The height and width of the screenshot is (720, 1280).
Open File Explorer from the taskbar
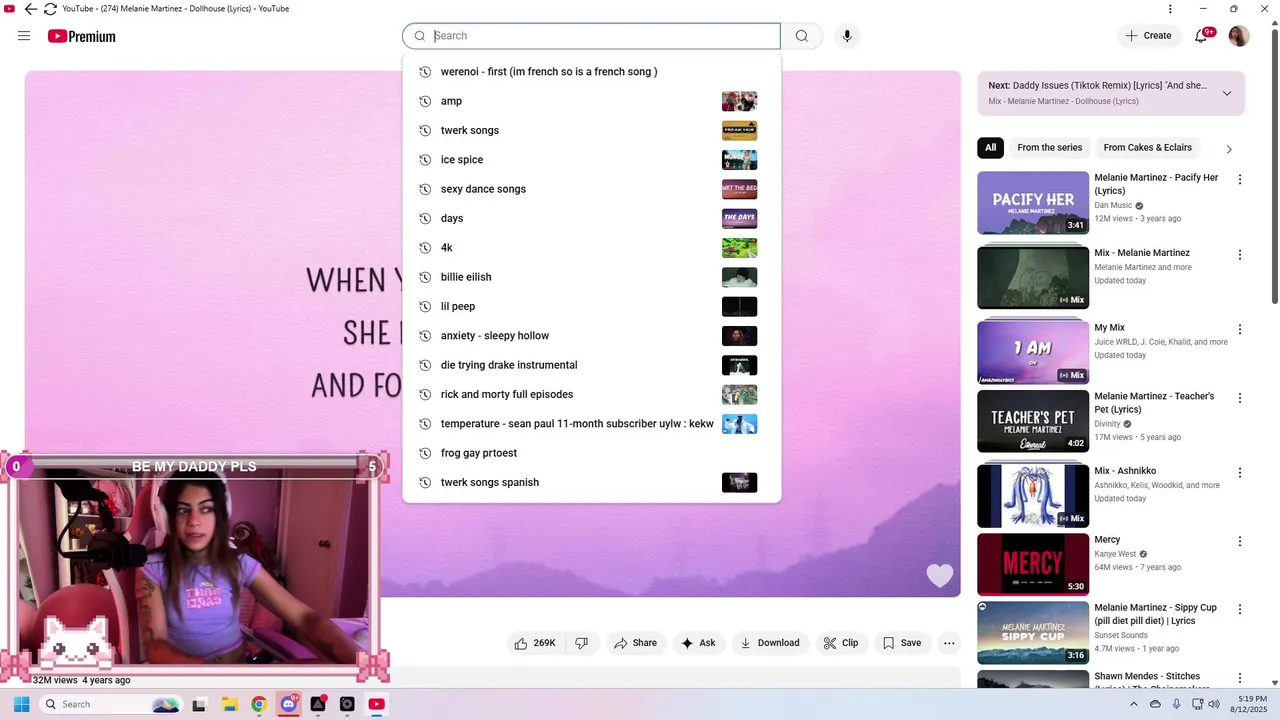pyautogui.click(x=229, y=704)
